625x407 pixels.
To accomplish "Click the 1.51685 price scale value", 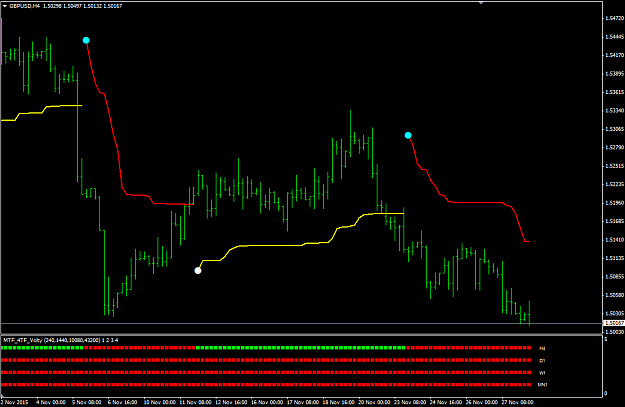I will click(x=614, y=221).
